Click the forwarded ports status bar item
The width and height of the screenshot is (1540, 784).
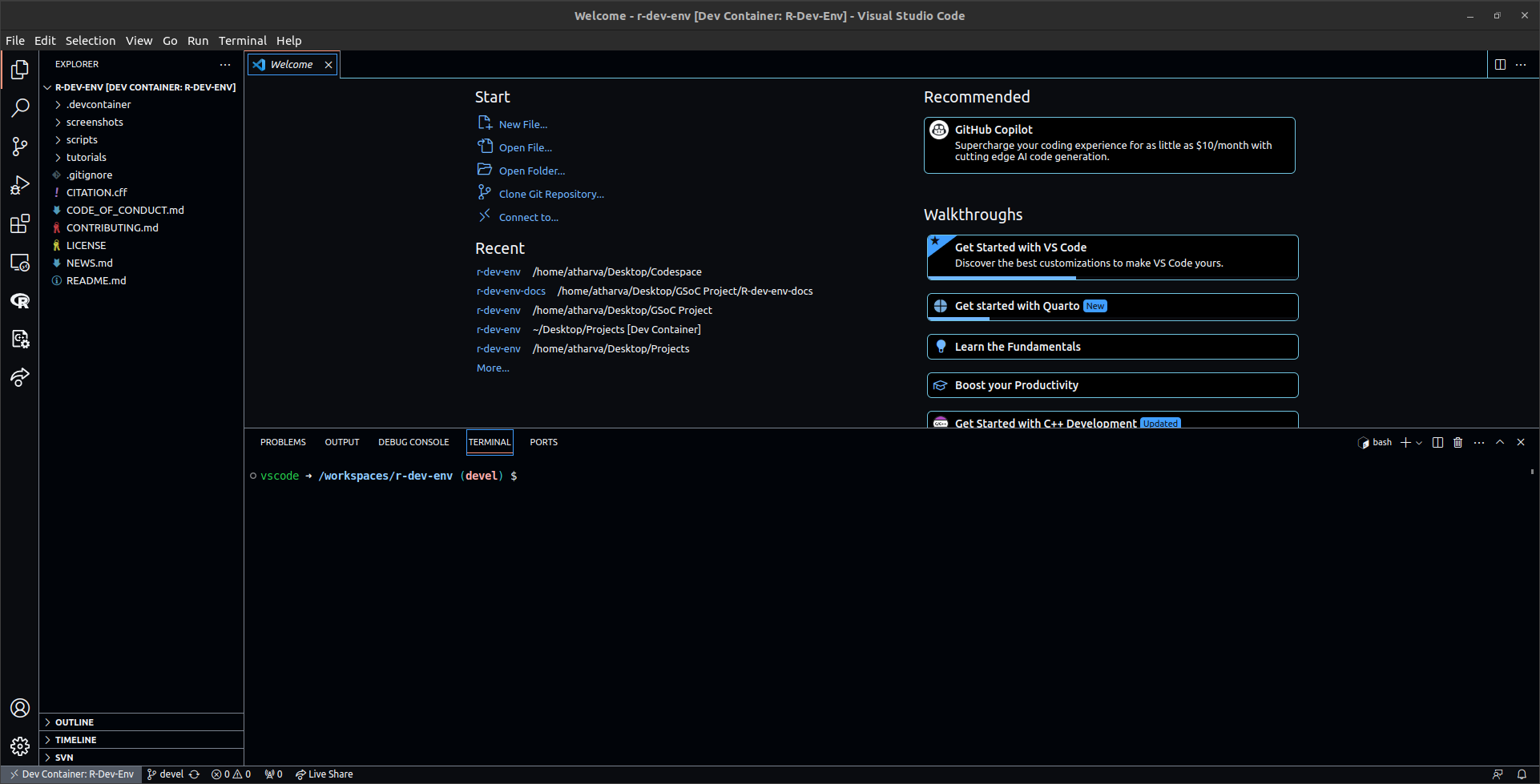tap(273, 774)
